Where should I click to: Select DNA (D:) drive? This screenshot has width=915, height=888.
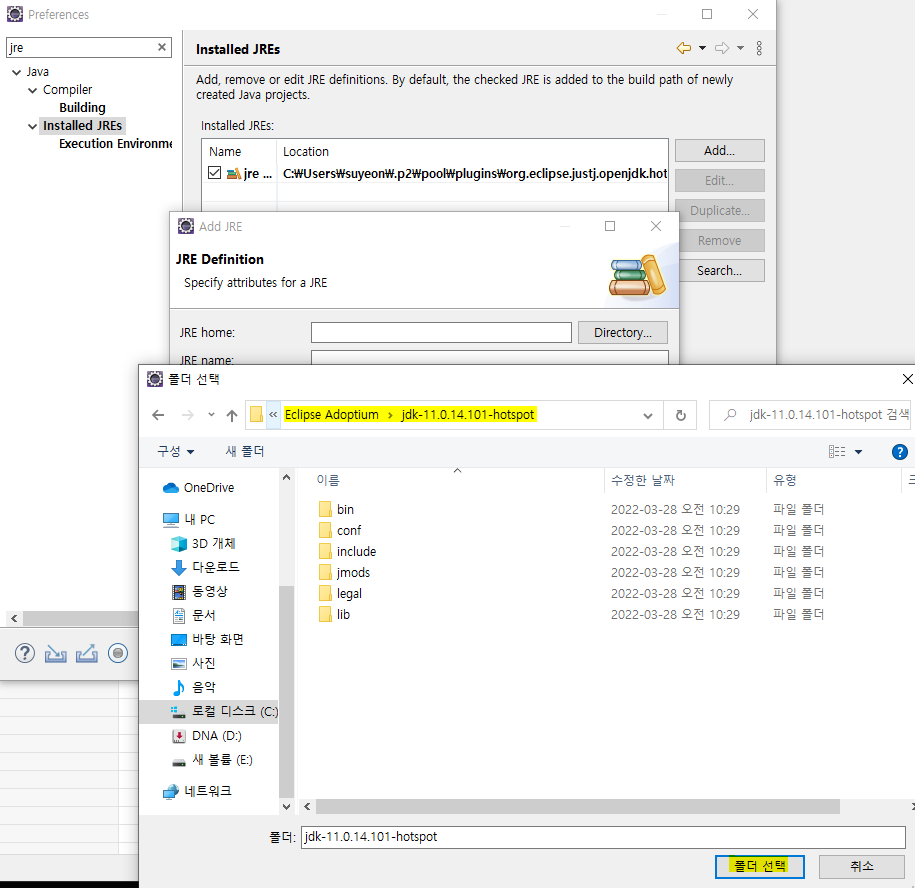pos(207,736)
